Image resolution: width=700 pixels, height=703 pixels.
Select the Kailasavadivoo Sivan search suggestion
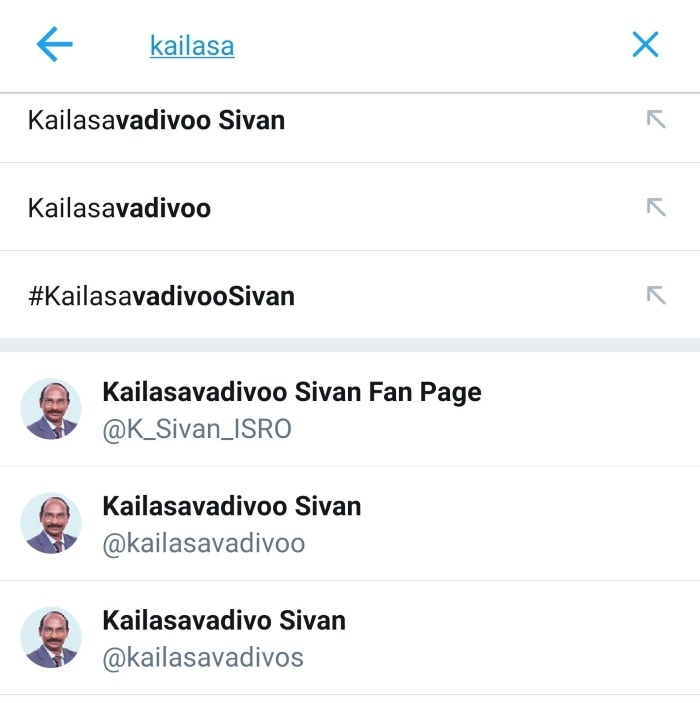coord(156,120)
